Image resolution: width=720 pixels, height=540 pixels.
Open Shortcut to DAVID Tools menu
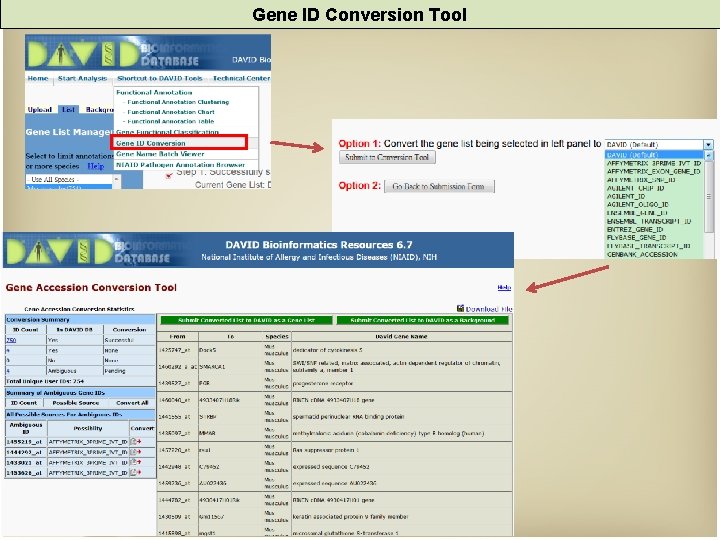(x=159, y=79)
